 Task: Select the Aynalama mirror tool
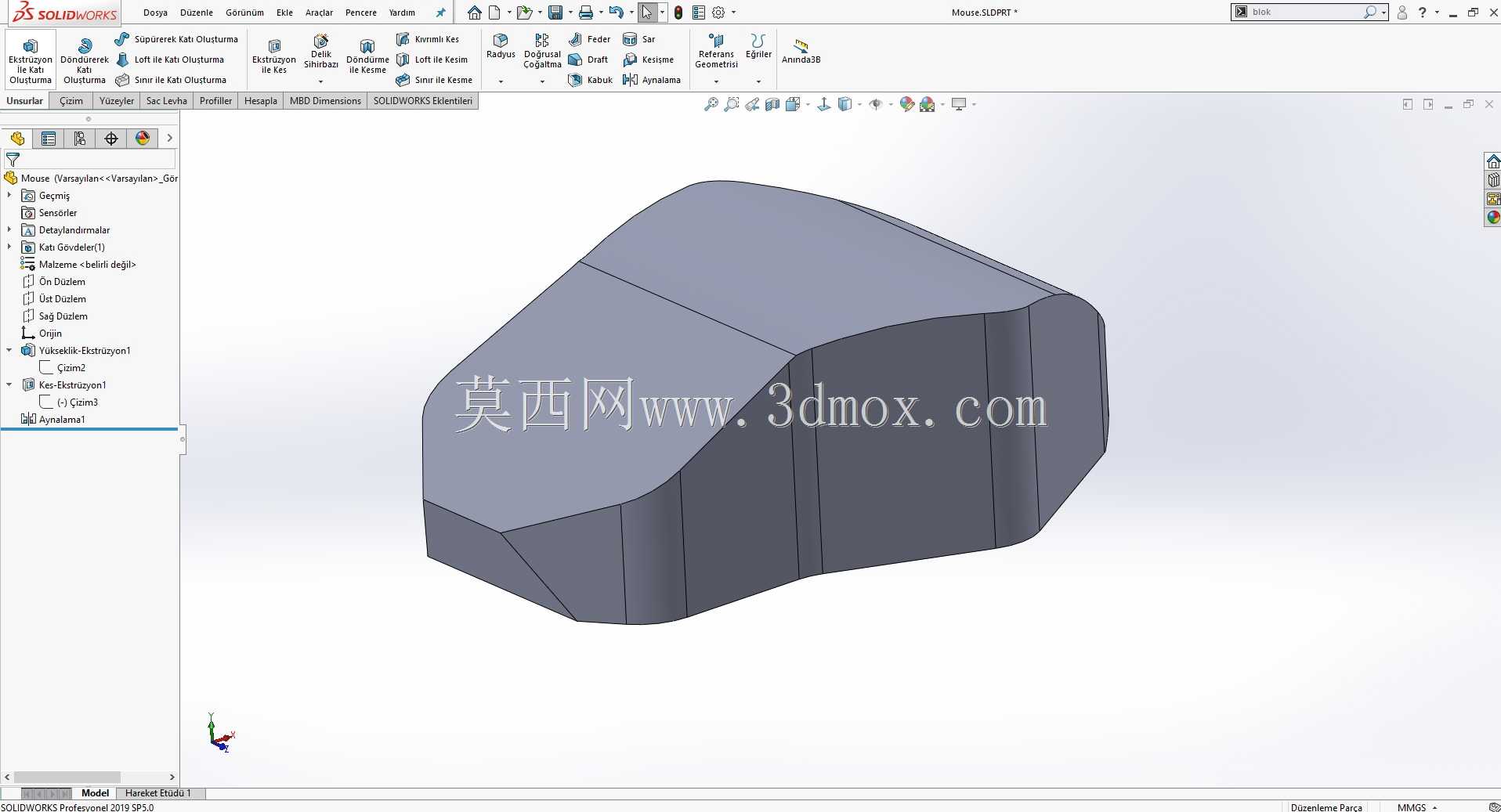tap(651, 80)
